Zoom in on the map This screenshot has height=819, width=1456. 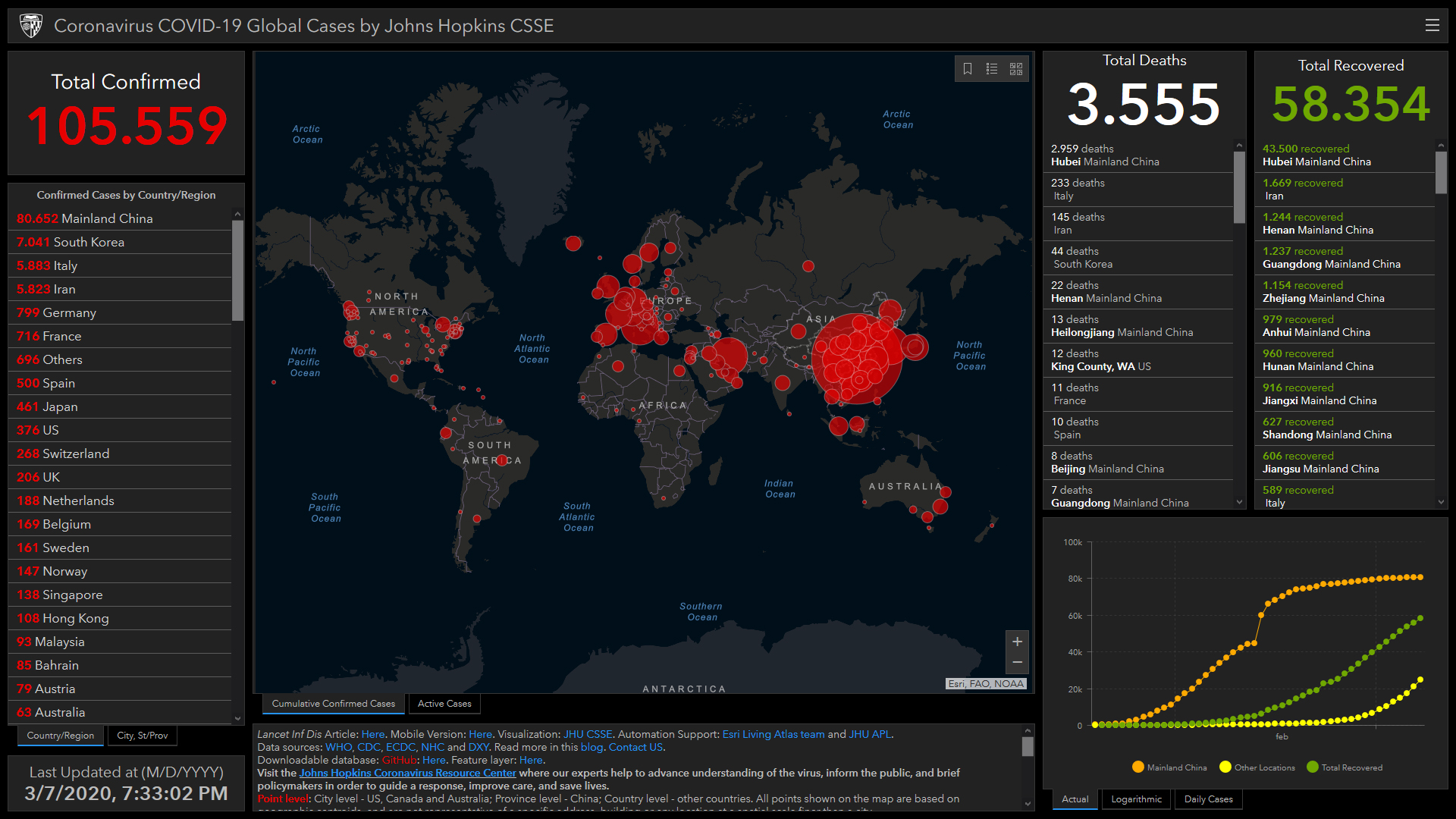[1017, 642]
